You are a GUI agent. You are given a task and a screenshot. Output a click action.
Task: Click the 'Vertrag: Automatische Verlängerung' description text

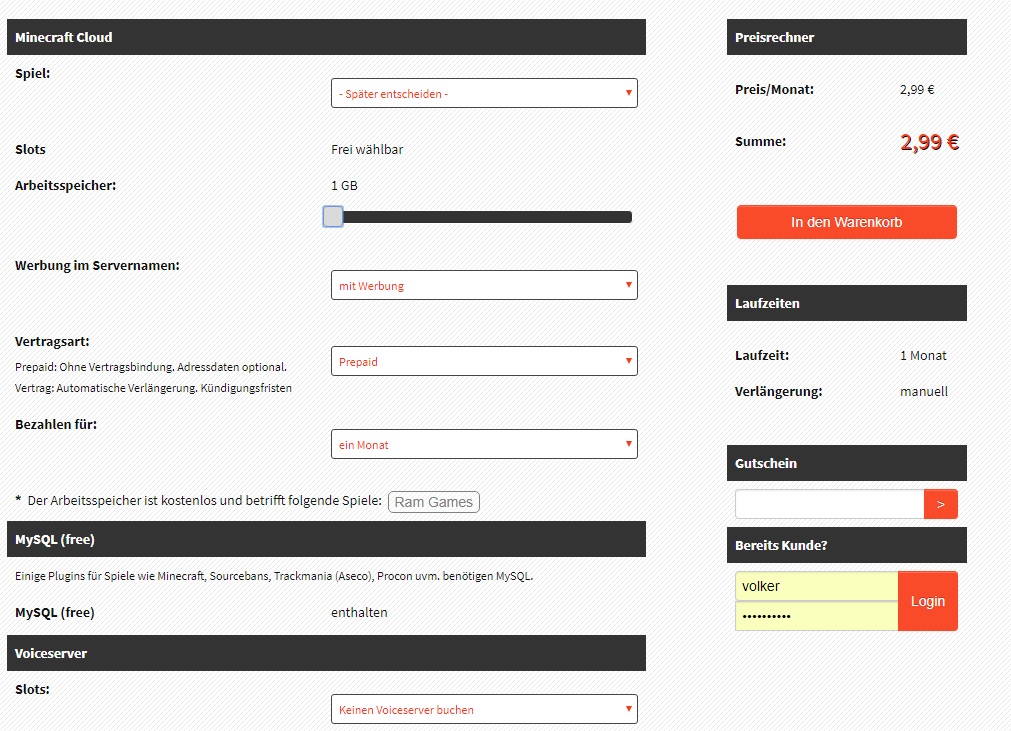pos(153,388)
